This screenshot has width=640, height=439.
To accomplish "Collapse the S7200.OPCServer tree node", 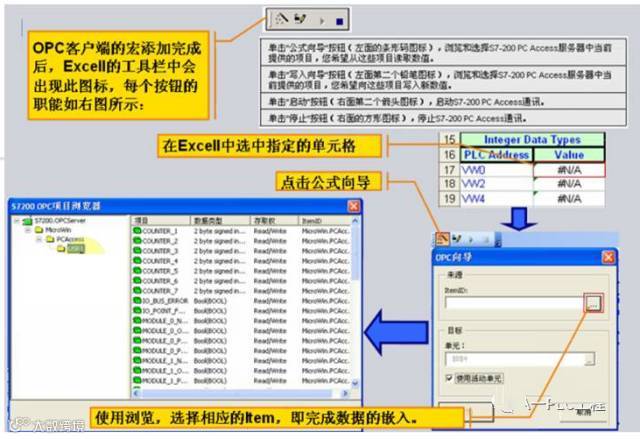I will tap(17, 221).
